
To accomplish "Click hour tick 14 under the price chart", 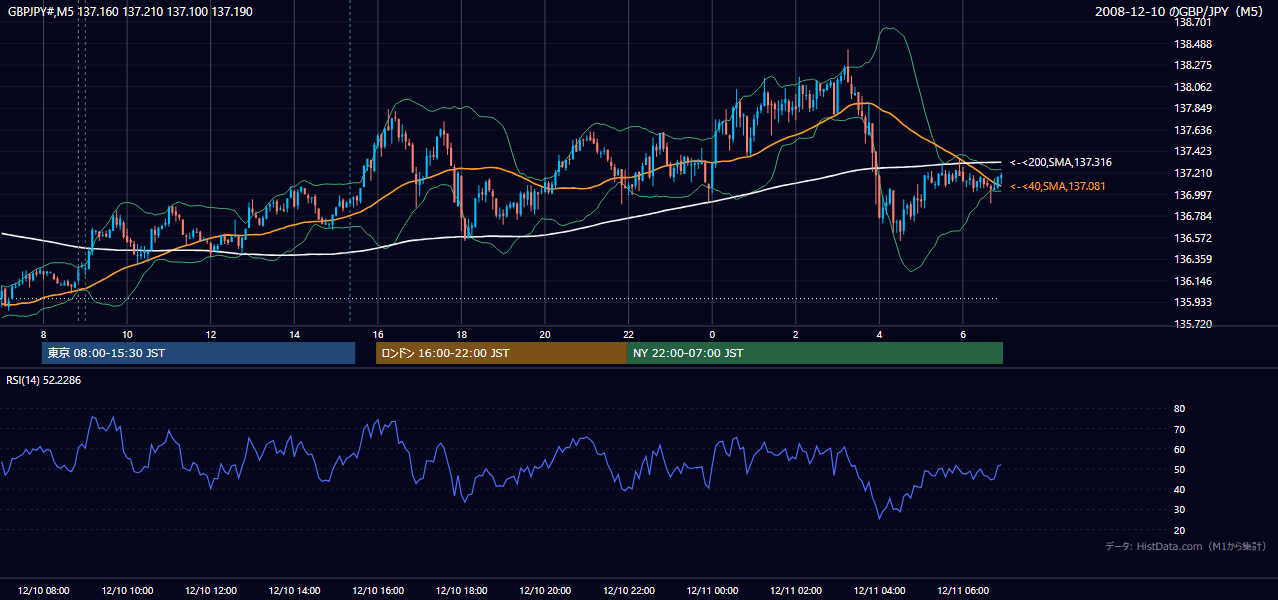I will click(x=294, y=334).
